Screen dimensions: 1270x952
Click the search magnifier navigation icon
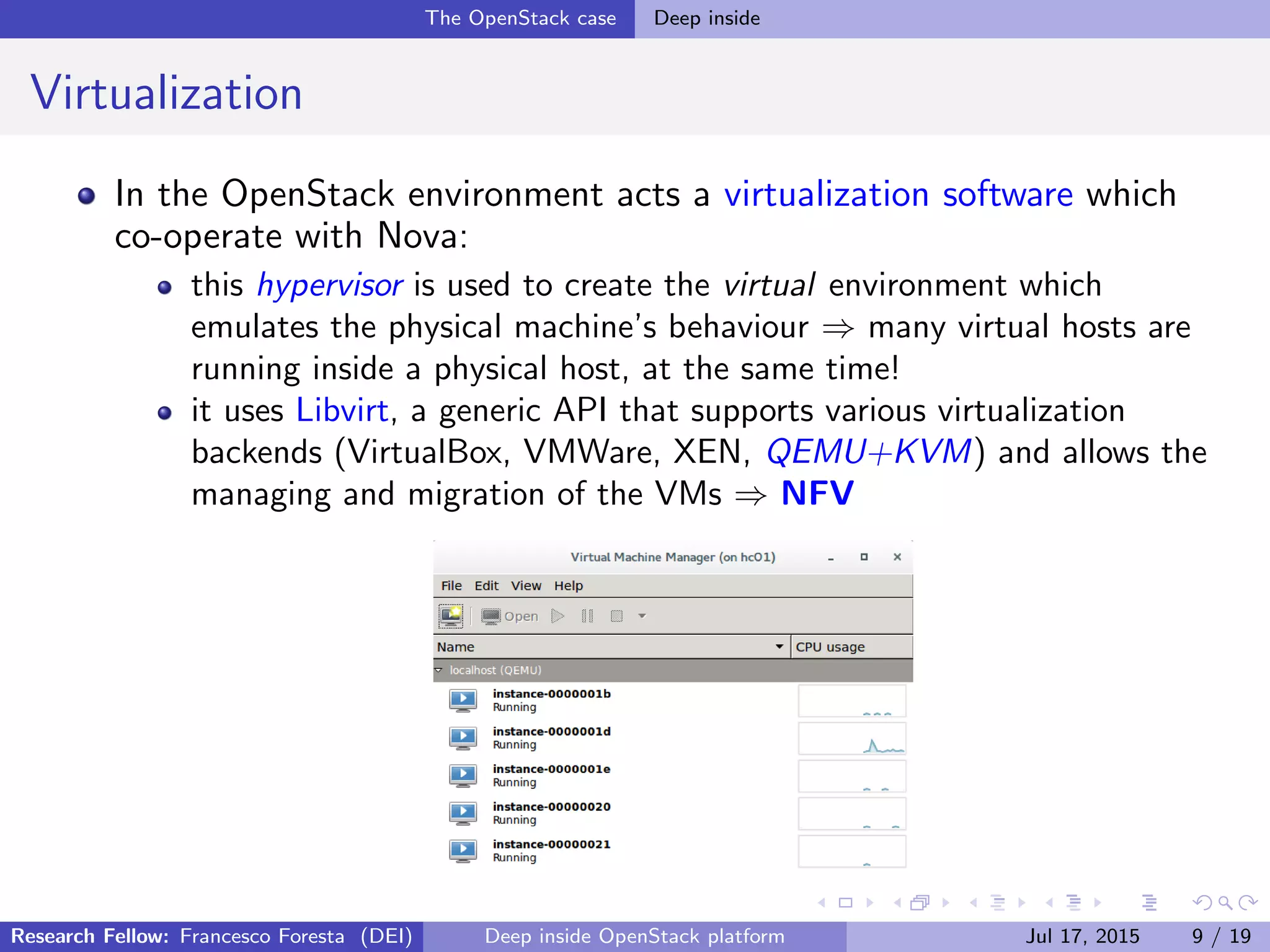1225,903
